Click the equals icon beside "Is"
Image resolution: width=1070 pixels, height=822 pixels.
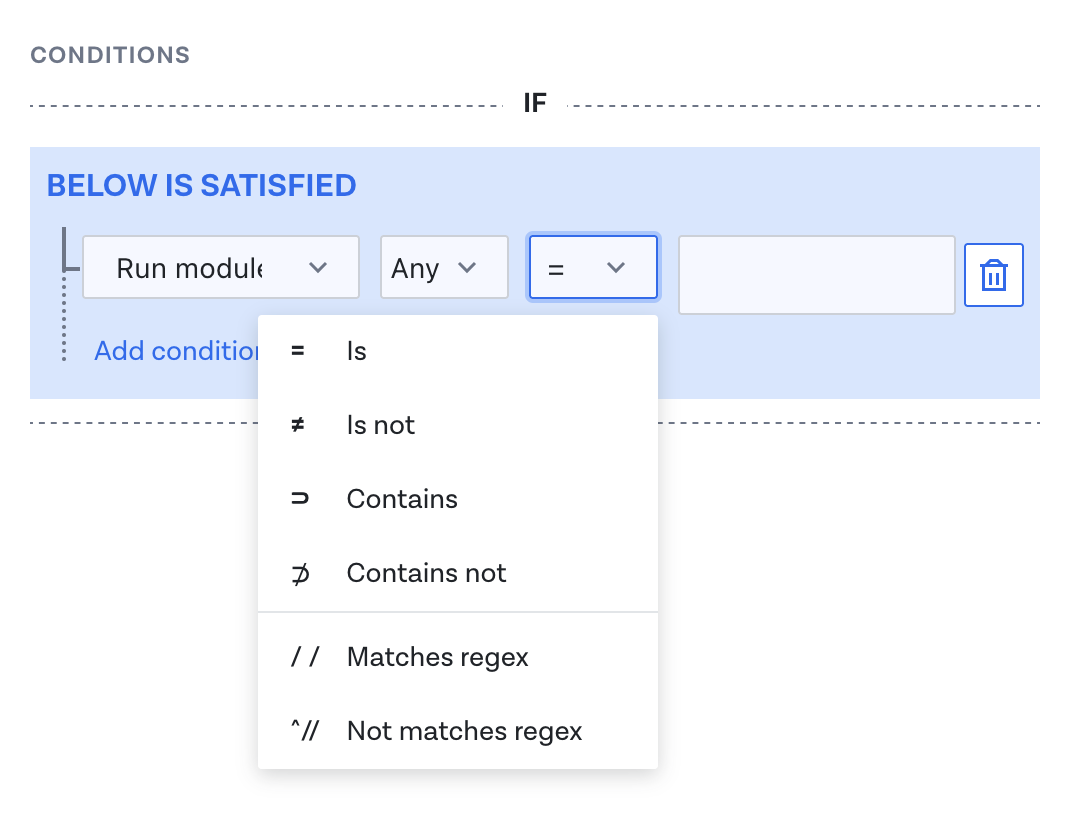(x=297, y=351)
